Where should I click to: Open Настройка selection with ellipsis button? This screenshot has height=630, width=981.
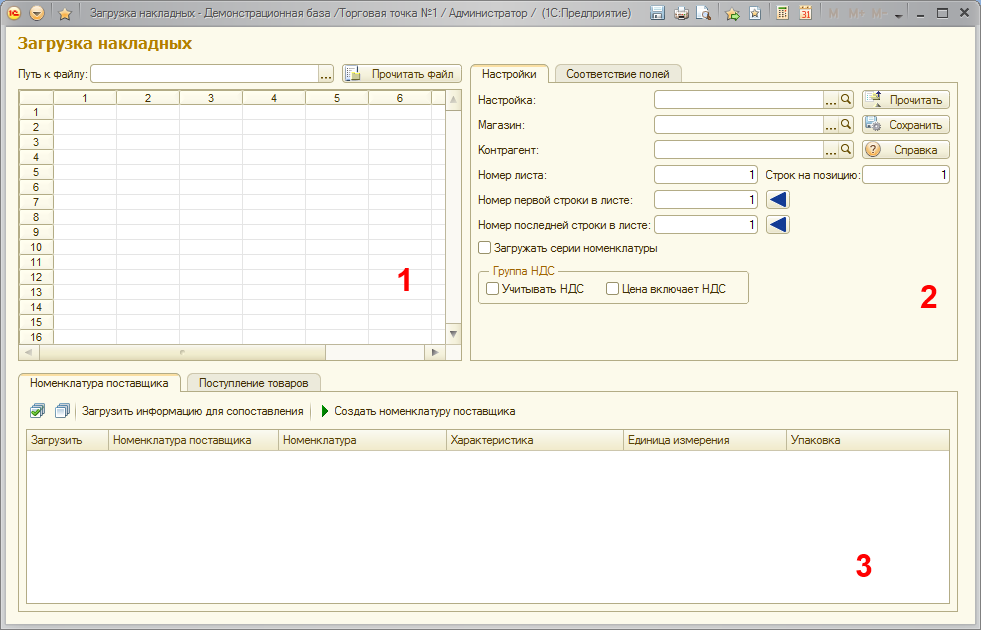click(x=830, y=100)
